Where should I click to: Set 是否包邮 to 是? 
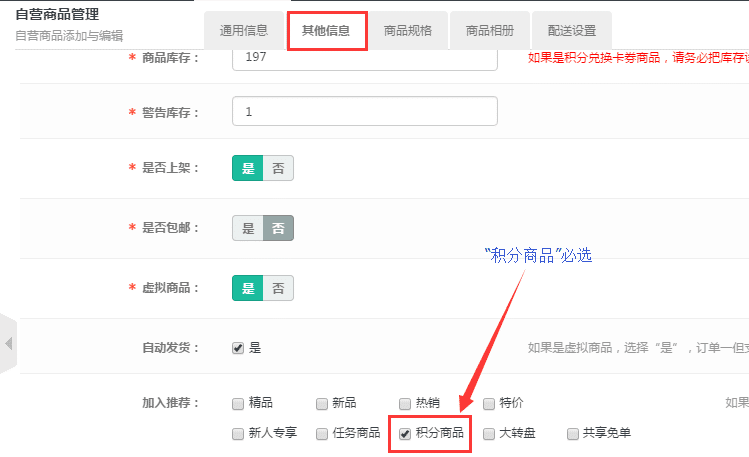click(248, 228)
